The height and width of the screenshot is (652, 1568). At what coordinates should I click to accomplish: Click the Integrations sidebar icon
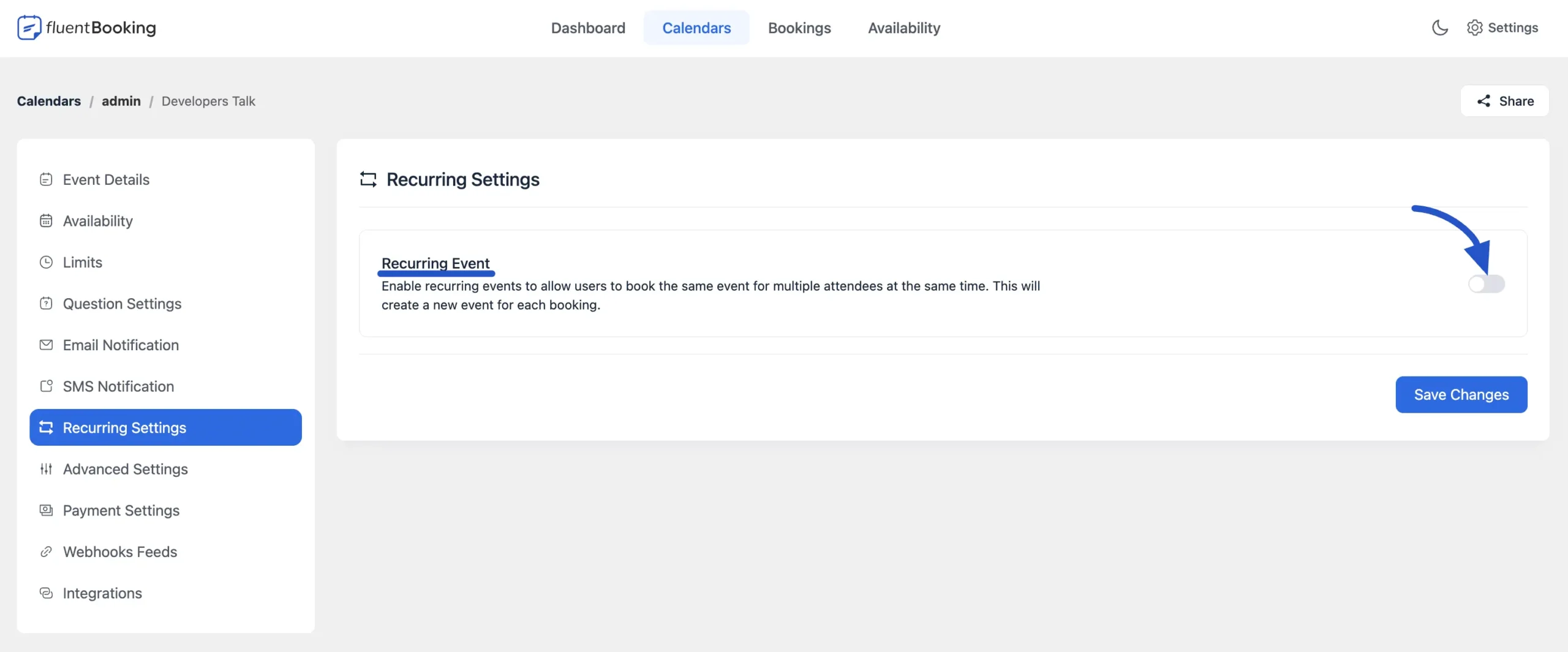click(46, 593)
